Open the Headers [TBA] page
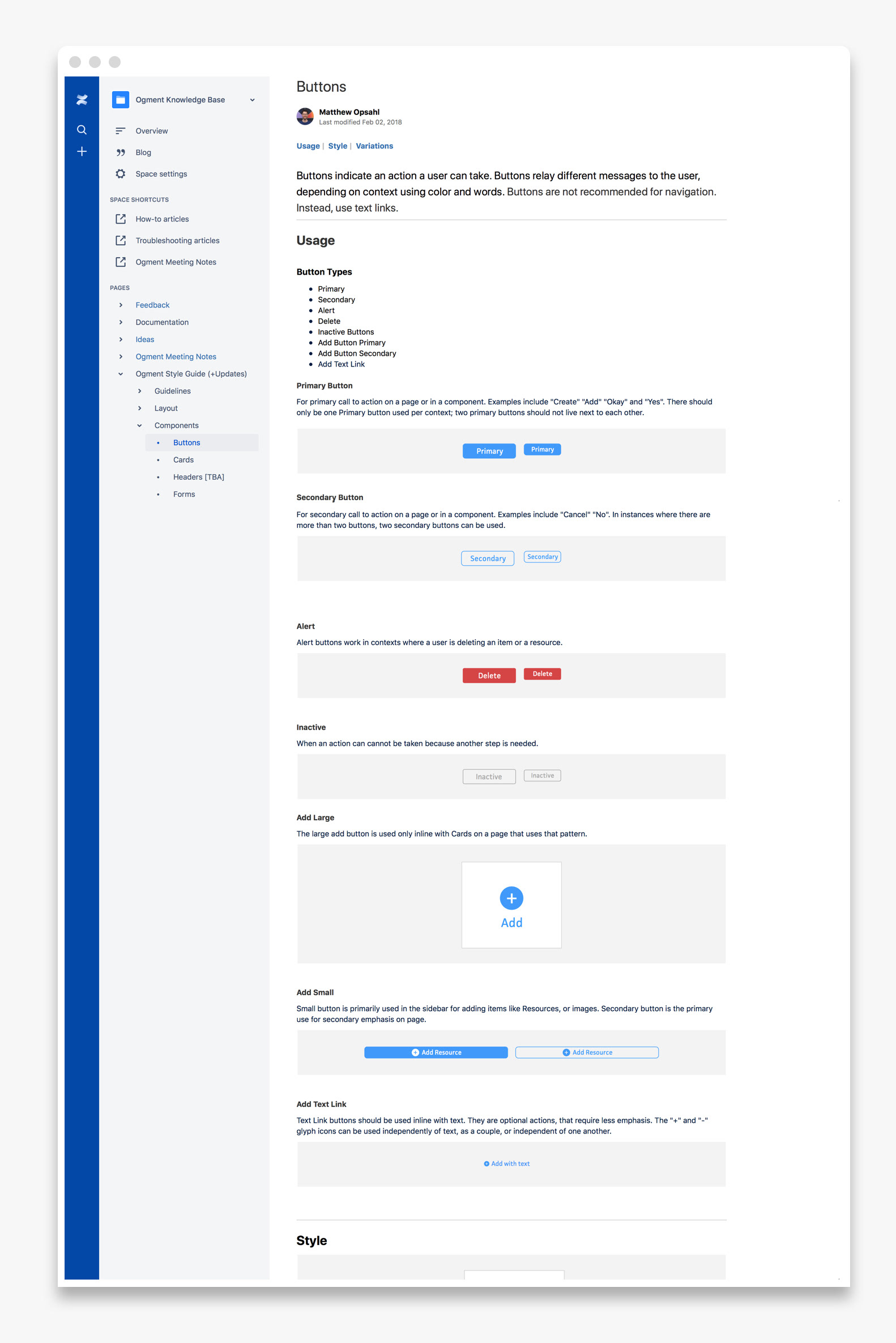 (199, 476)
